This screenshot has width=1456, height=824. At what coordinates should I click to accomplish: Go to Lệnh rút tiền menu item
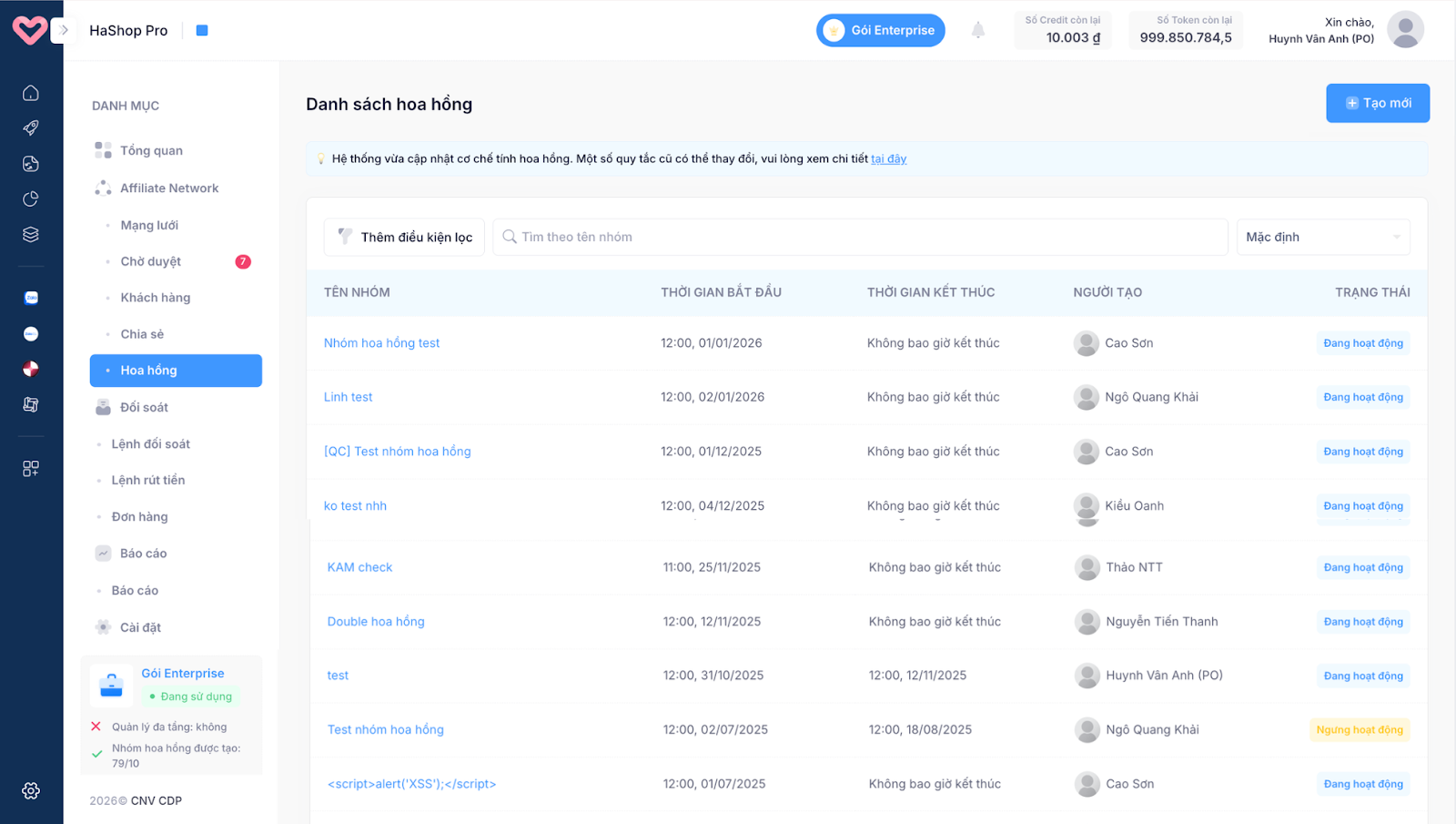pyautogui.click(x=148, y=480)
